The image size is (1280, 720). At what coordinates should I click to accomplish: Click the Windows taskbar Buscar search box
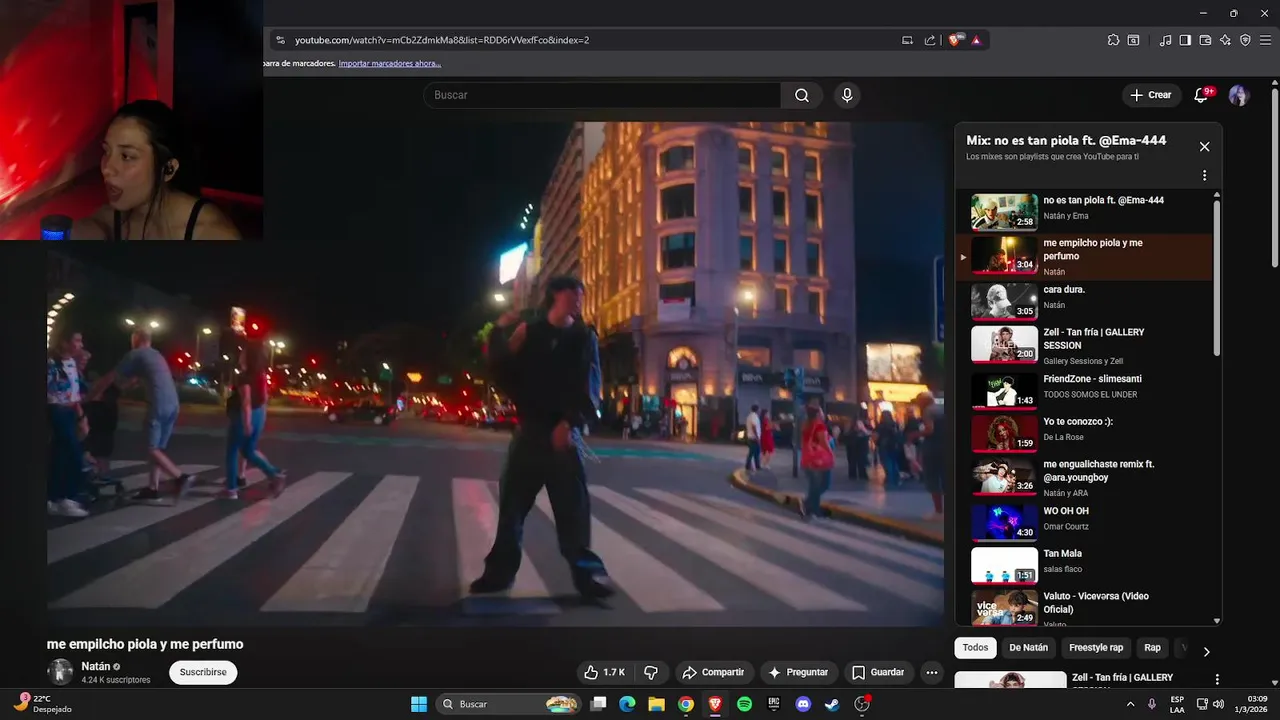click(x=508, y=704)
